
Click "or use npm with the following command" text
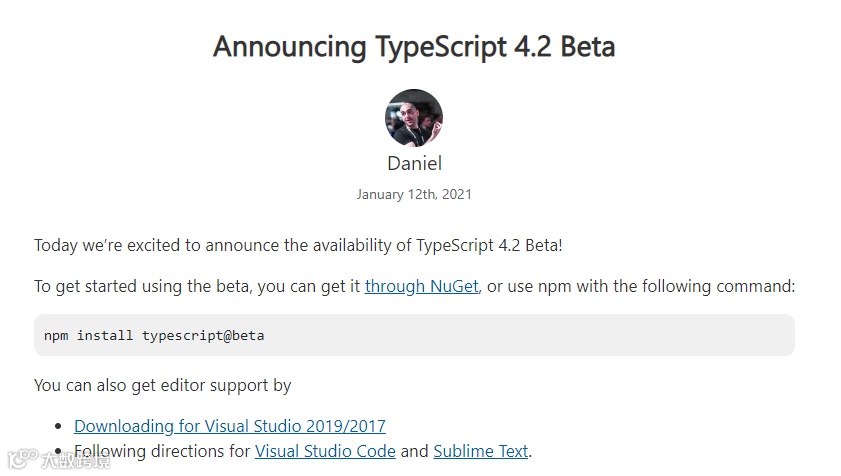640,287
